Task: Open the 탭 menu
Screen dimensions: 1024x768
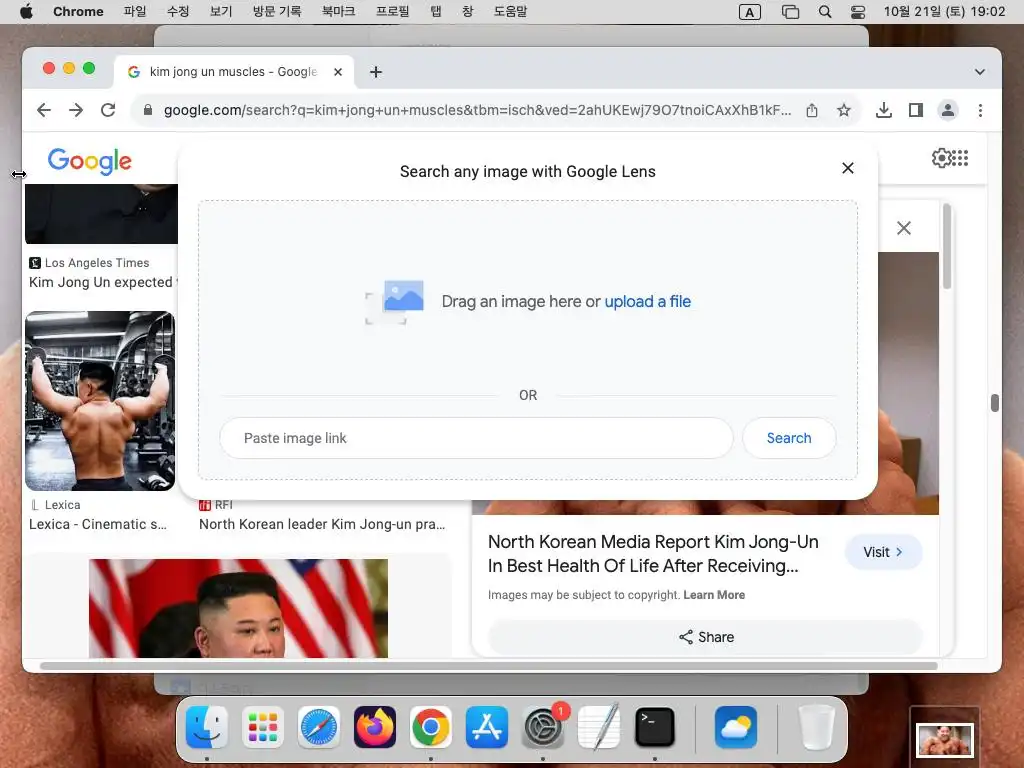Action: click(x=436, y=11)
